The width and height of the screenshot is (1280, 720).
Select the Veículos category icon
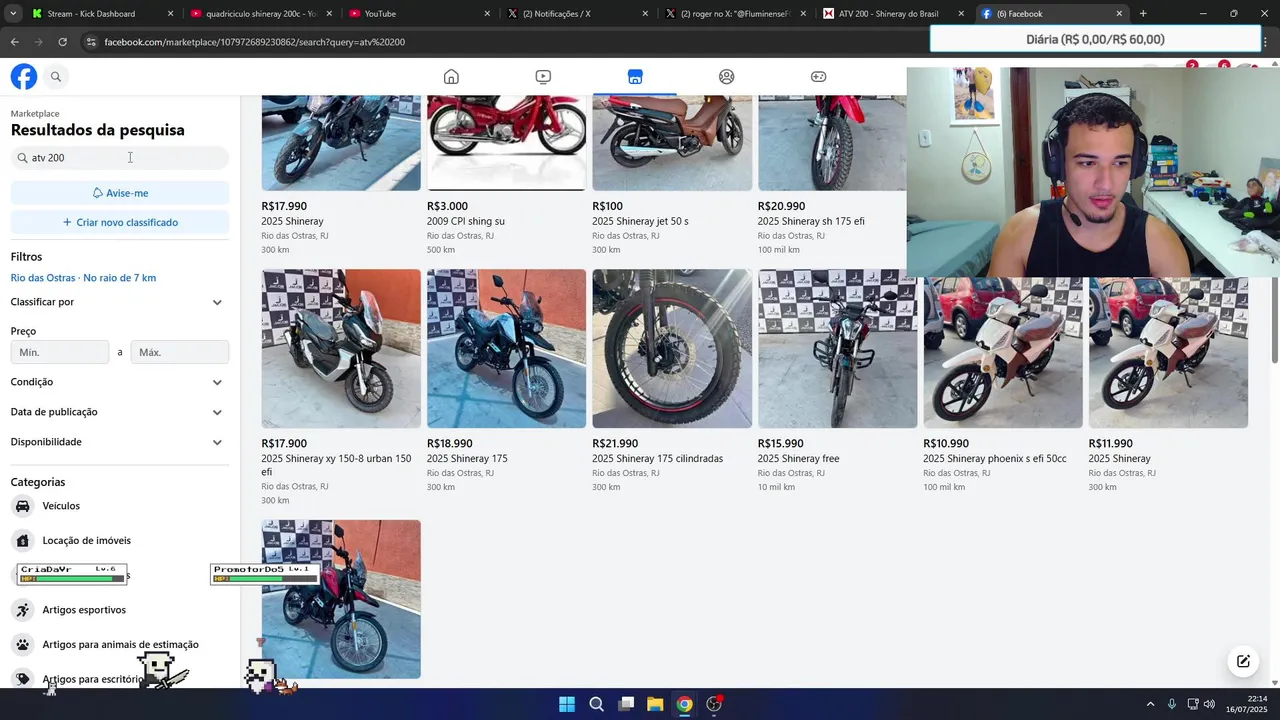pyautogui.click(x=22, y=506)
